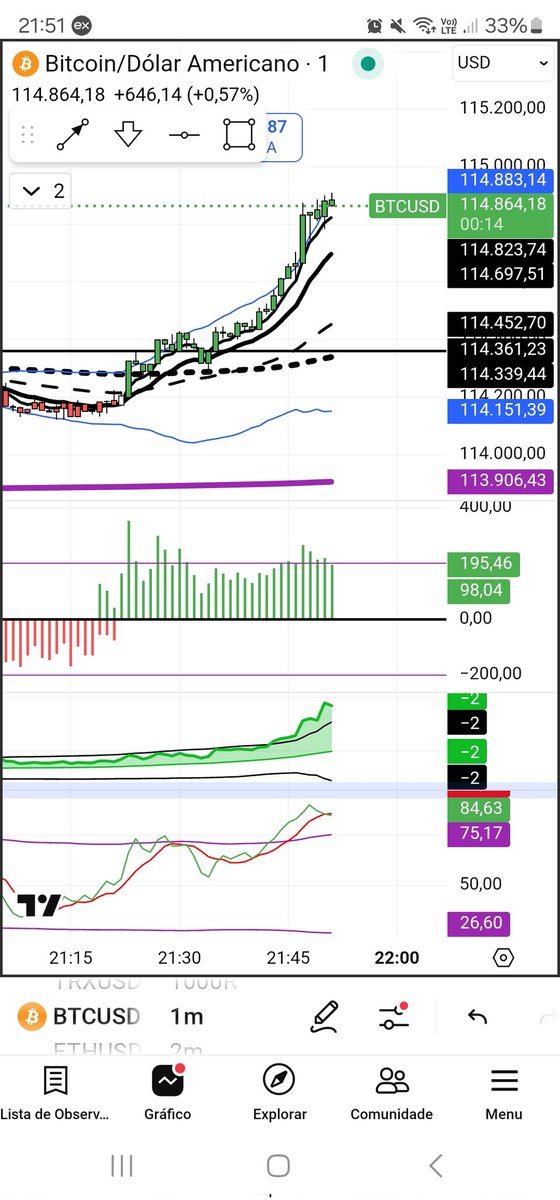Tap the 98,04 histogram value label
Screen dimensions: 560x1200
coord(480,591)
